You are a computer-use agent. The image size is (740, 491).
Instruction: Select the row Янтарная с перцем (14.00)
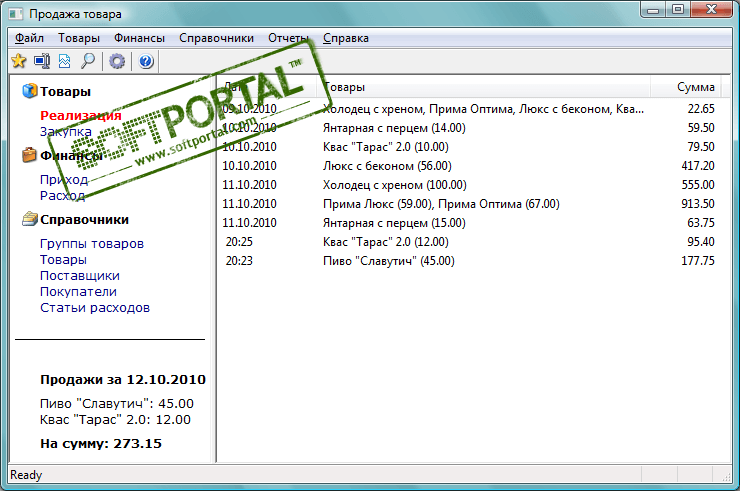pos(470,128)
